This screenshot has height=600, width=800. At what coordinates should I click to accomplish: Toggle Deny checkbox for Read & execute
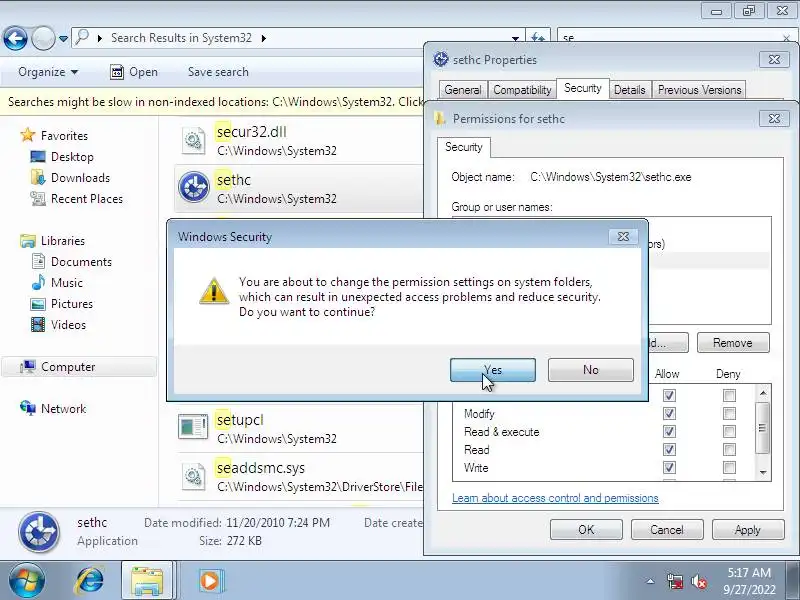tap(729, 432)
